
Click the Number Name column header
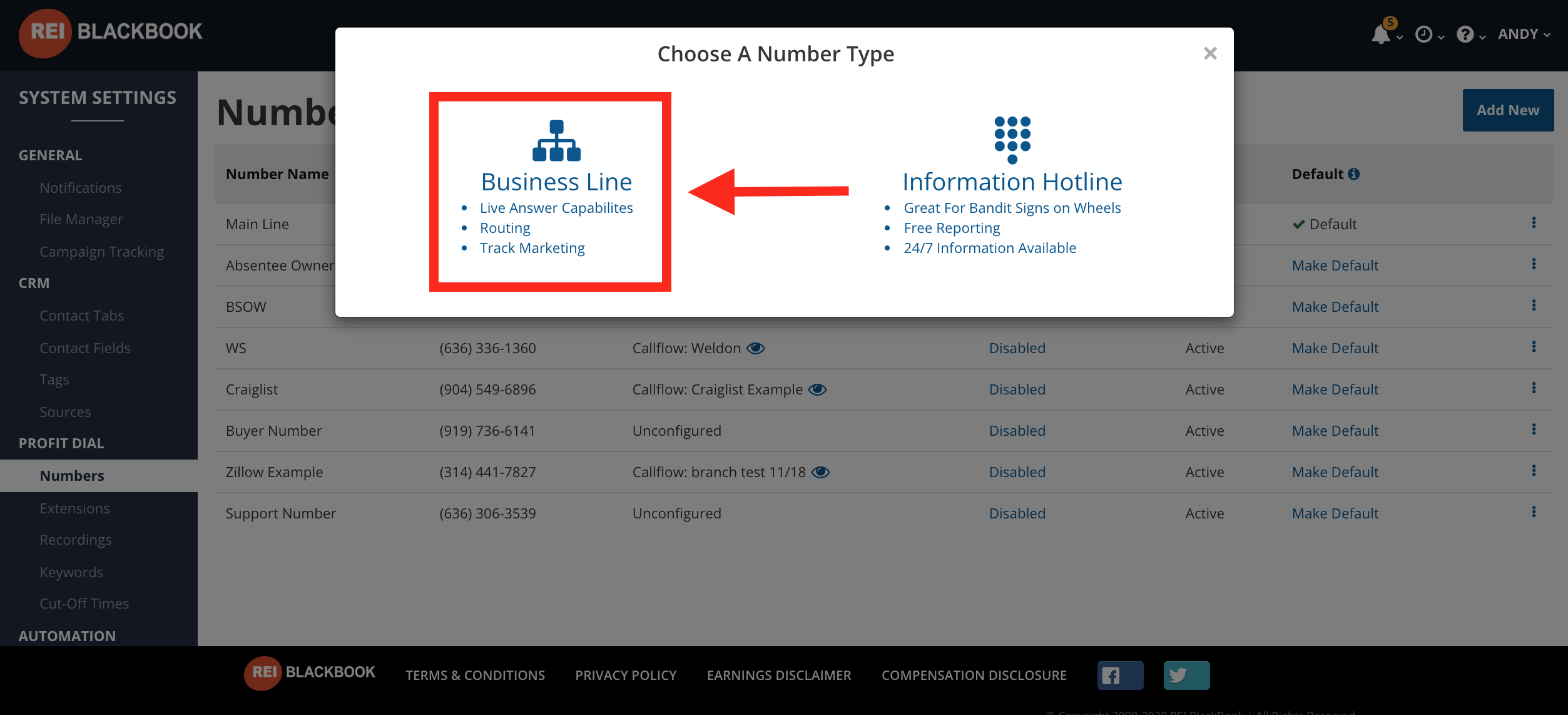(277, 174)
